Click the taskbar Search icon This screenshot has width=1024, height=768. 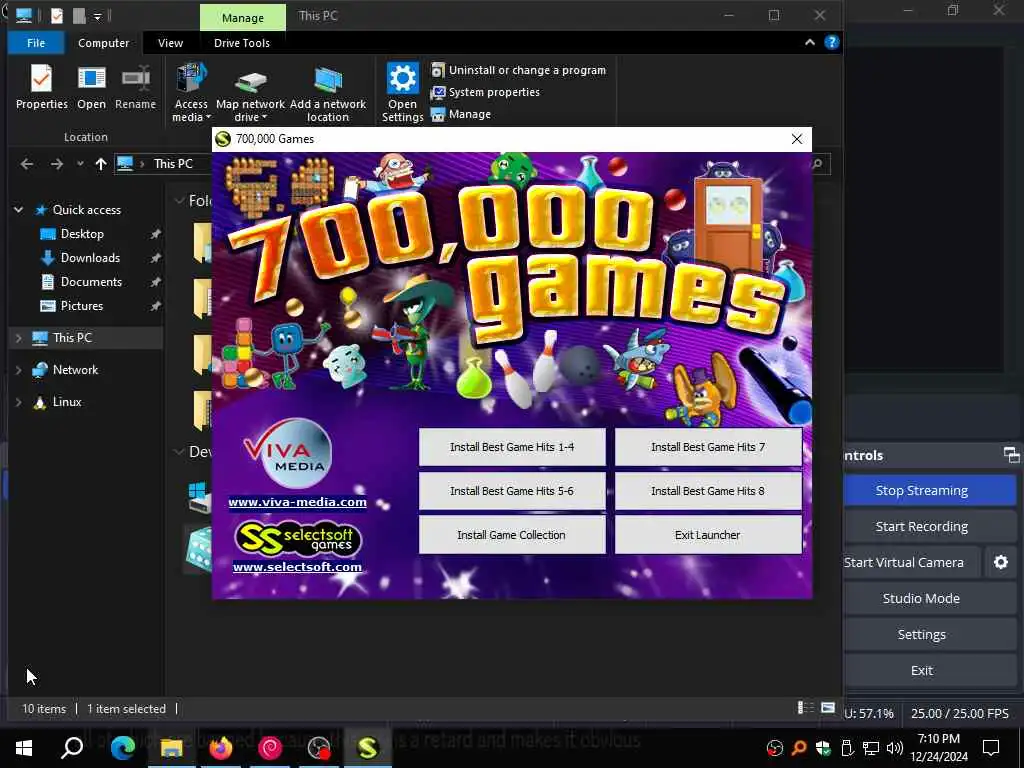[x=72, y=748]
